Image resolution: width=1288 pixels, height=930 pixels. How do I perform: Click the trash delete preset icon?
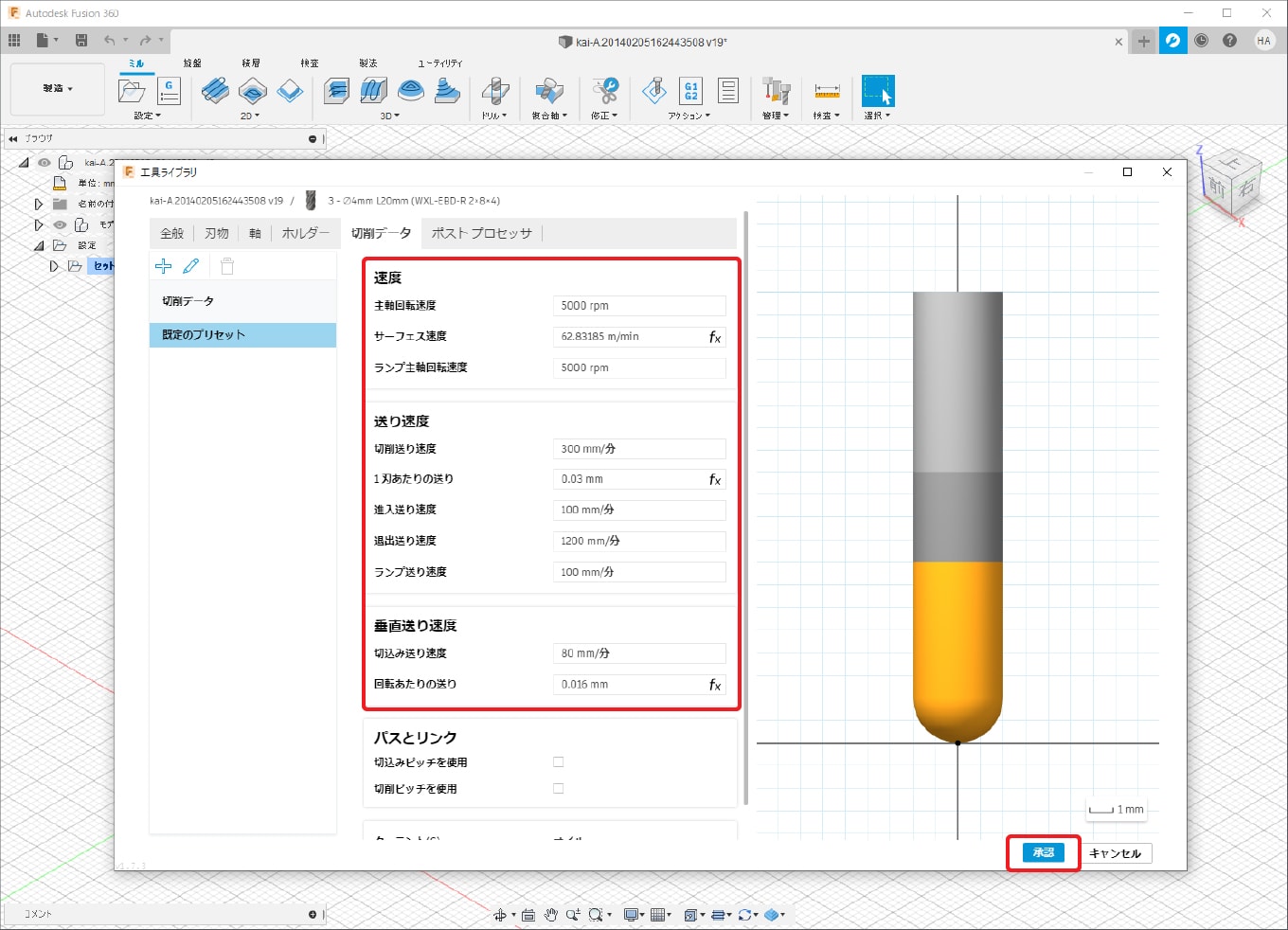[x=227, y=266]
